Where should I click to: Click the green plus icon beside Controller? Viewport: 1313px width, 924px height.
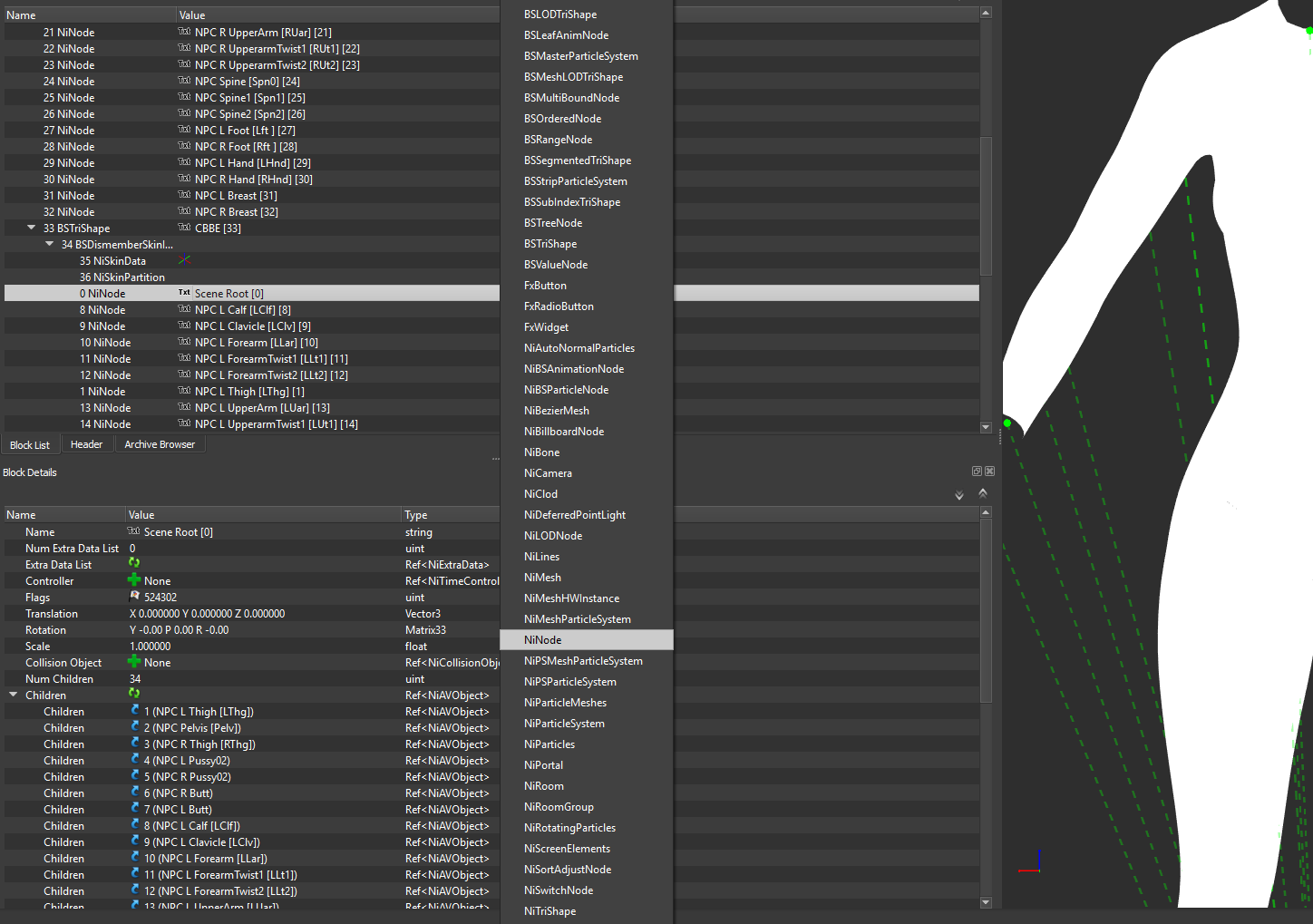pyautogui.click(x=134, y=580)
